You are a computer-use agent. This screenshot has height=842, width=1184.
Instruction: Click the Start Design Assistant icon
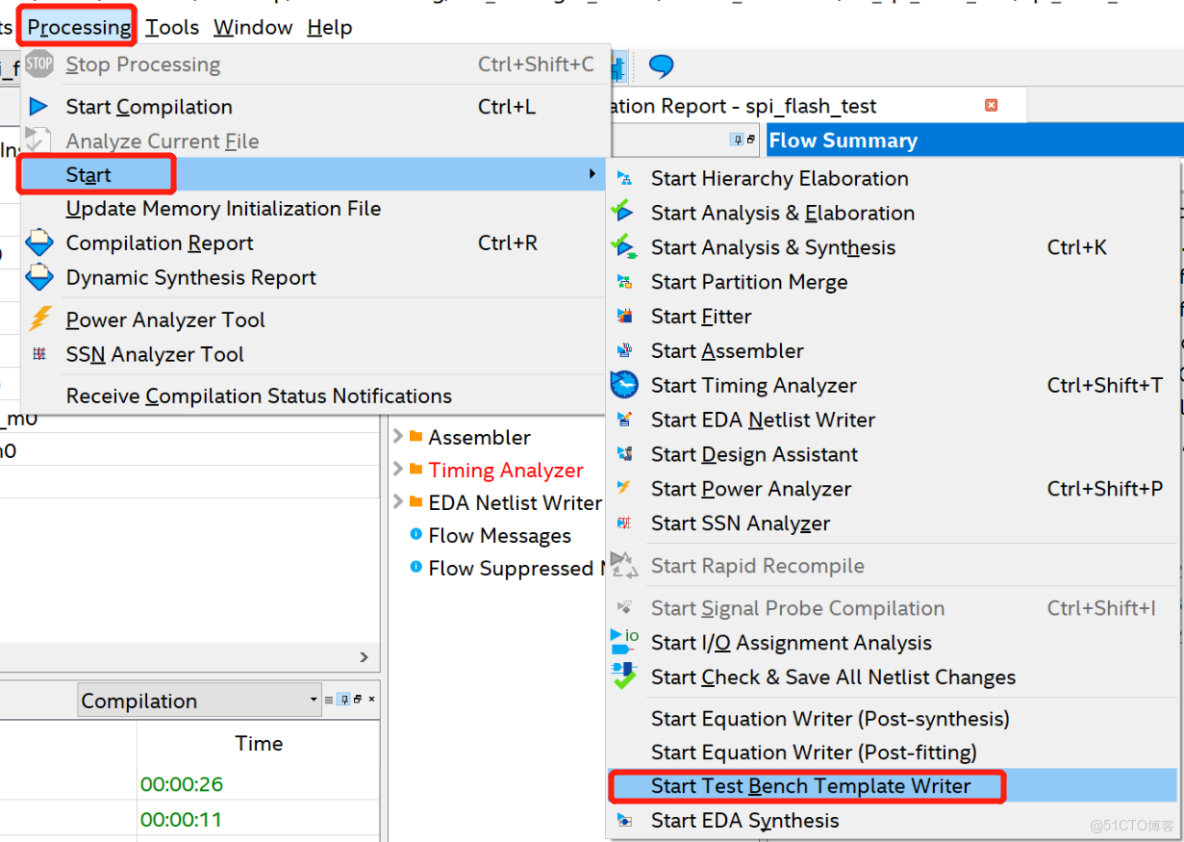[x=624, y=453]
